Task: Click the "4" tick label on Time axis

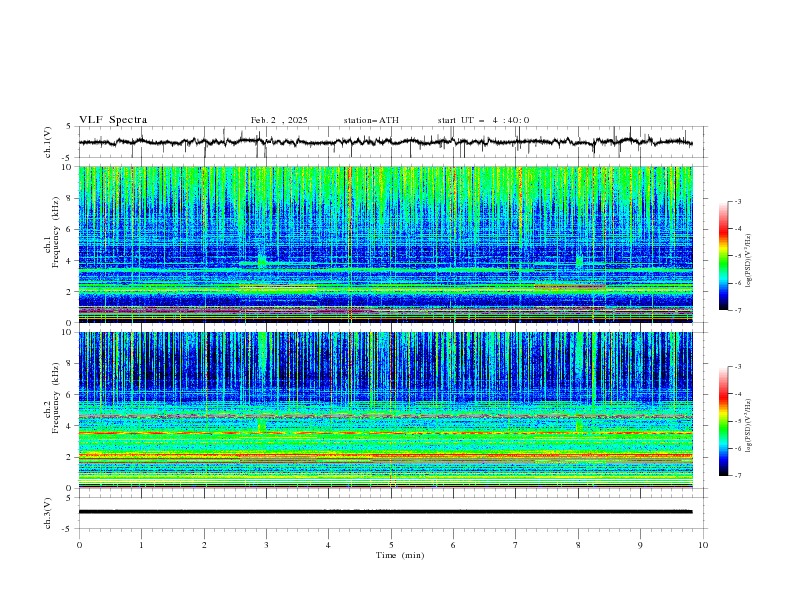Action: [x=329, y=545]
